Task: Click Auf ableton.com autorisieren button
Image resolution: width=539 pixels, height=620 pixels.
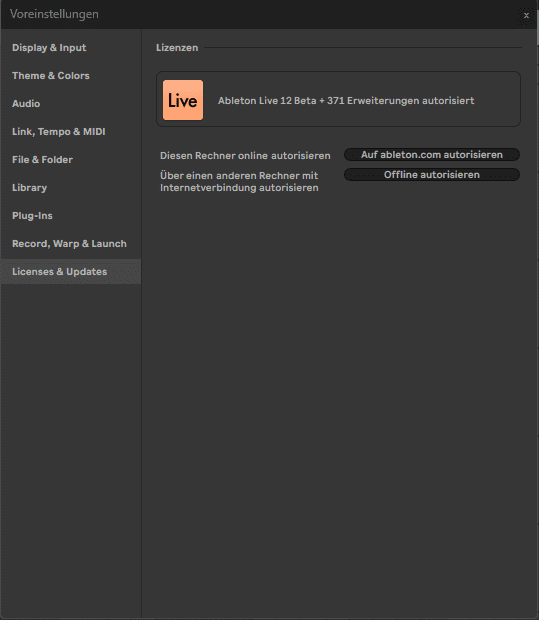Action: click(432, 155)
